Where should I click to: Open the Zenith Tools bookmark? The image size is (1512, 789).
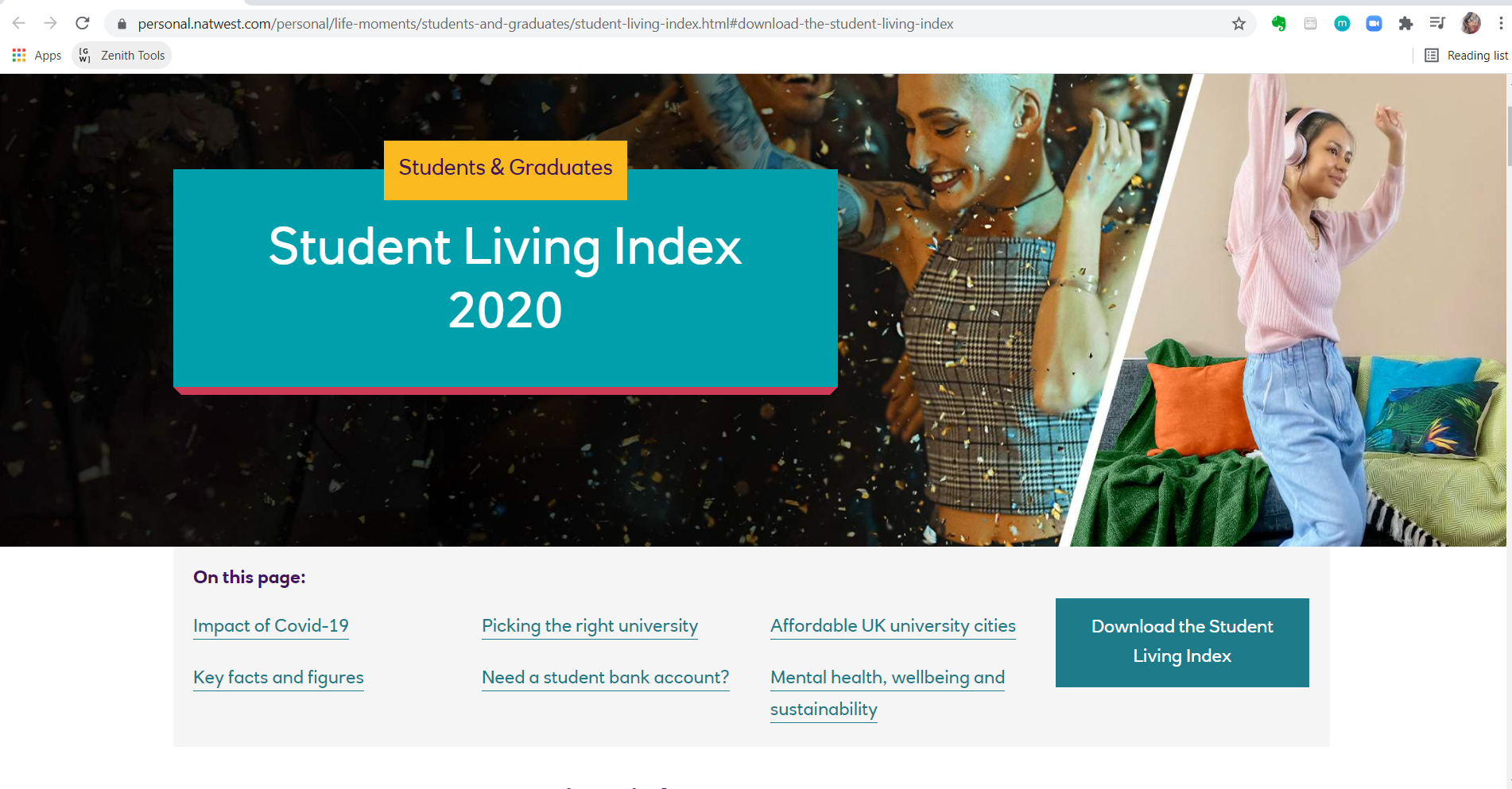[x=122, y=56]
